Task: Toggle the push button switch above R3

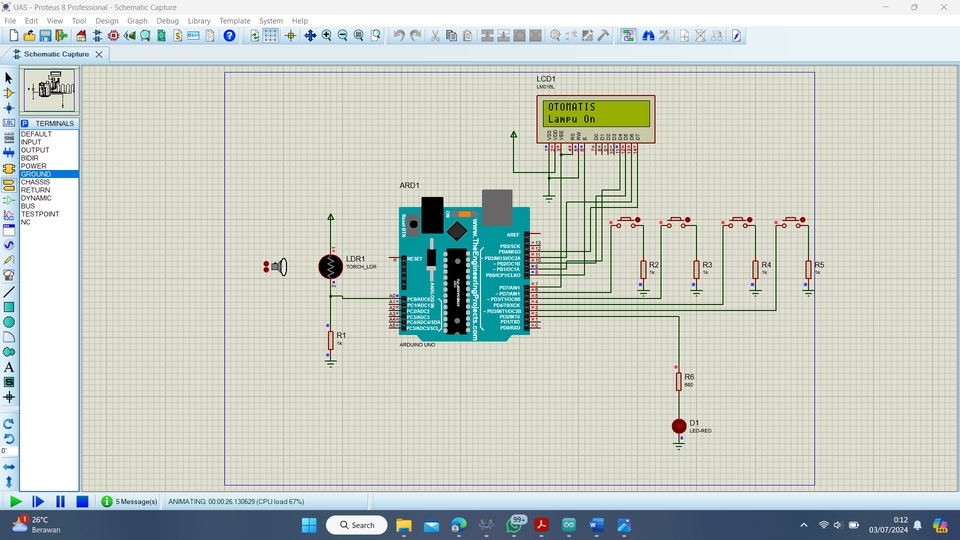Action: (x=677, y=222)
